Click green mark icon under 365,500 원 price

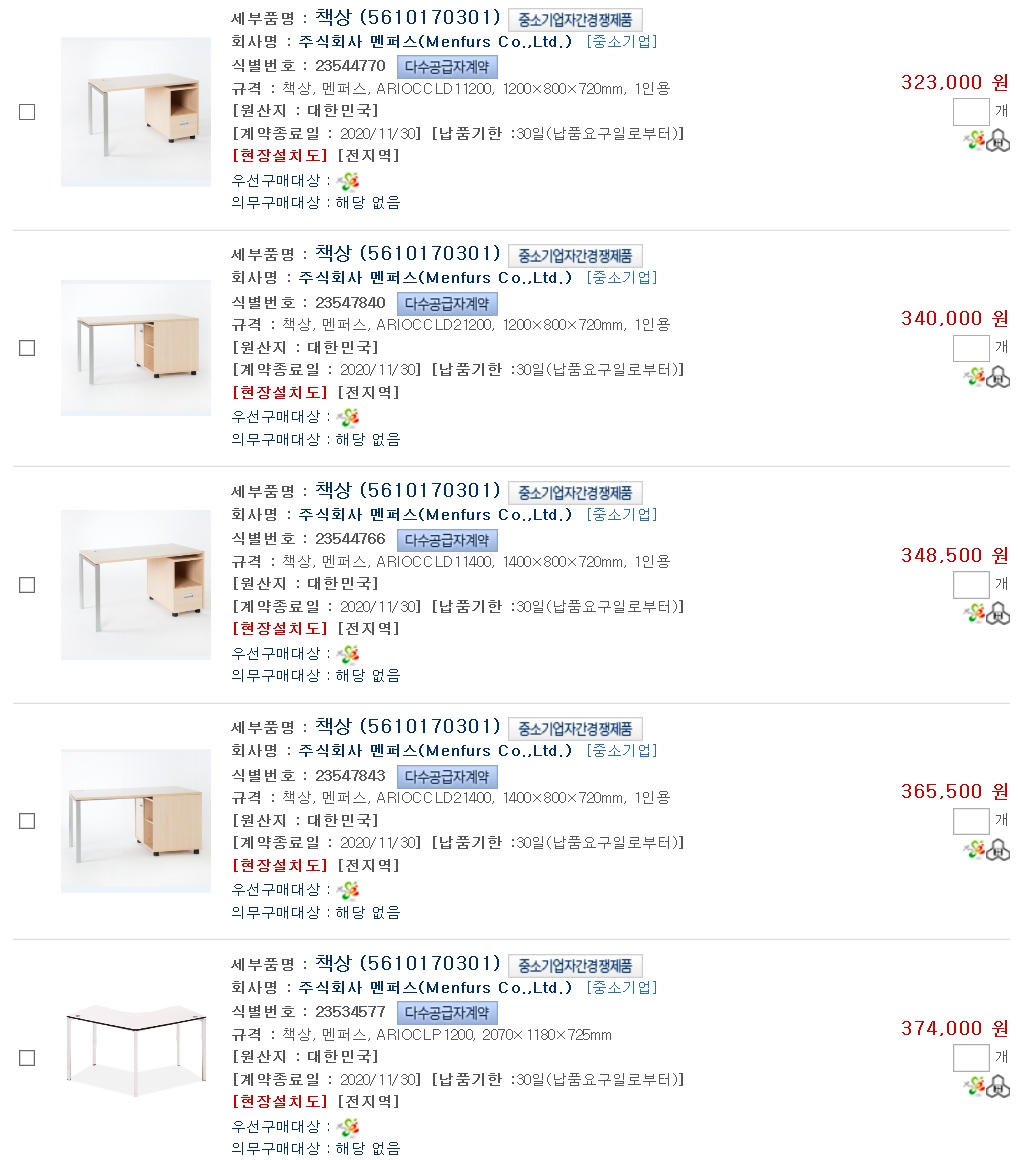coord(974,850)
